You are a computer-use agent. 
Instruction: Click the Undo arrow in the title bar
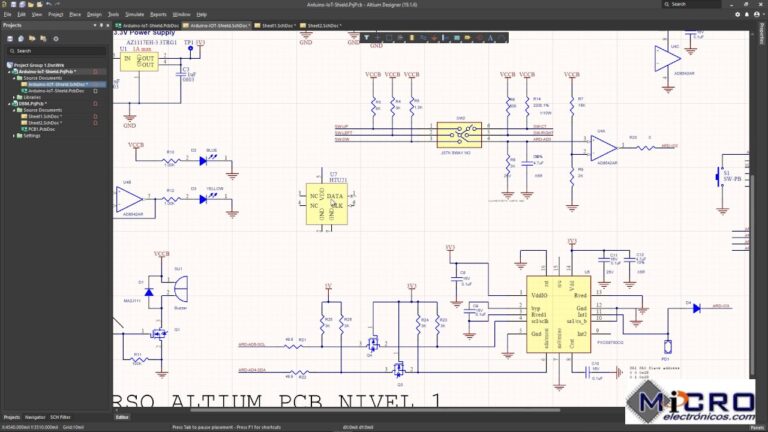(x=48, y=4)
